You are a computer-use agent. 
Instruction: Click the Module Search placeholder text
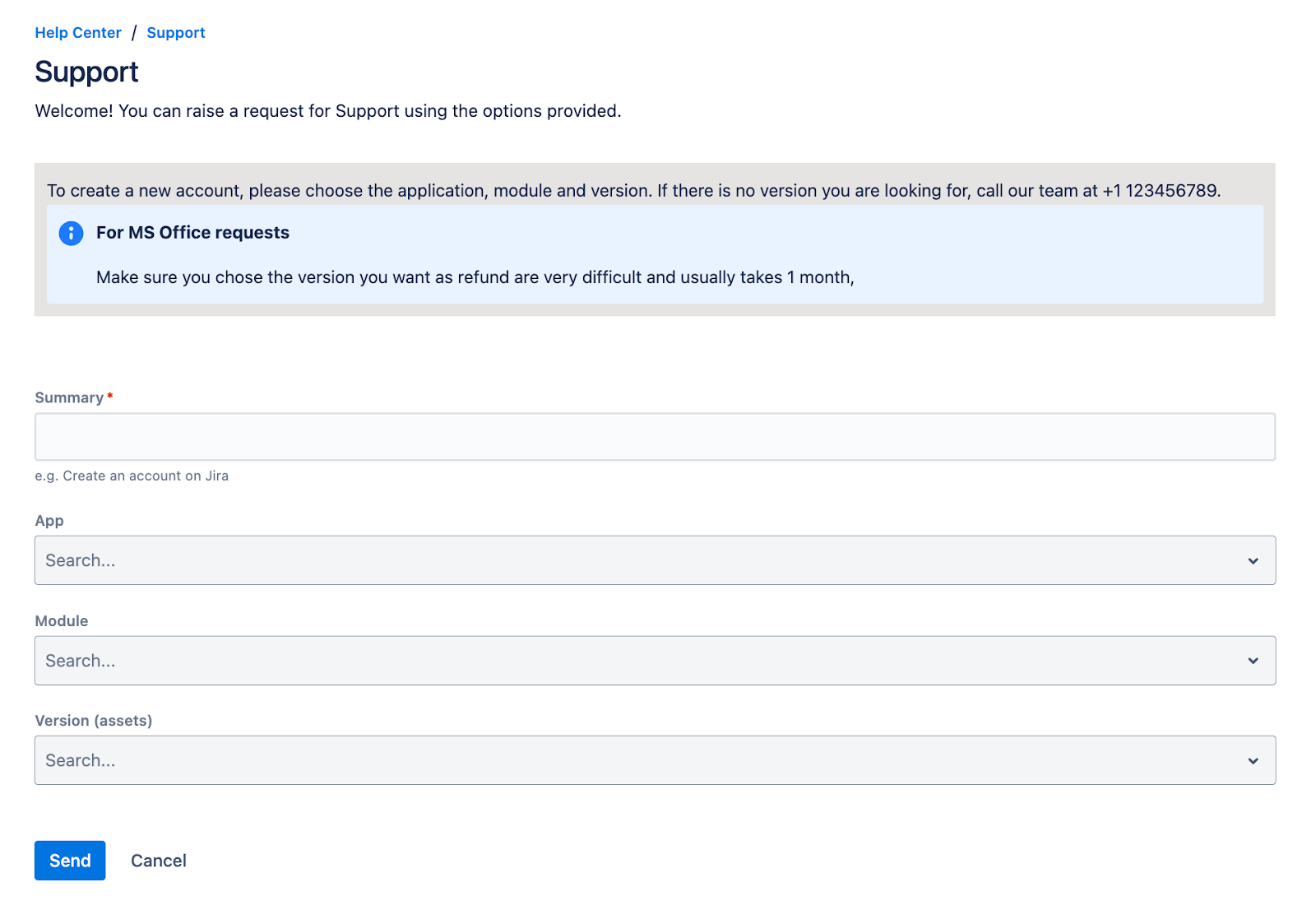pos(80,660)
